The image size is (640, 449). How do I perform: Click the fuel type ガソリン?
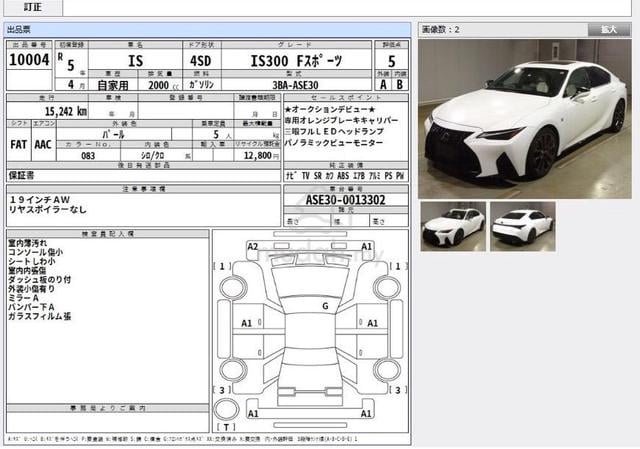201,84
